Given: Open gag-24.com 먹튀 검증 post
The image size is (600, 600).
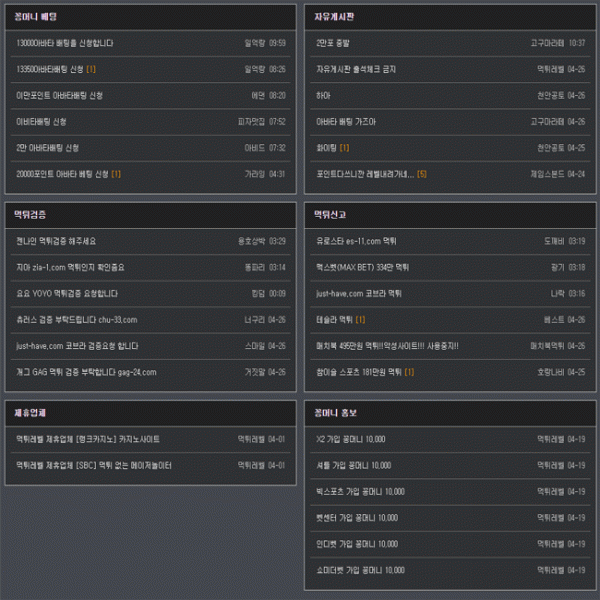Looking at the screenshot, I should click(86, 372).
